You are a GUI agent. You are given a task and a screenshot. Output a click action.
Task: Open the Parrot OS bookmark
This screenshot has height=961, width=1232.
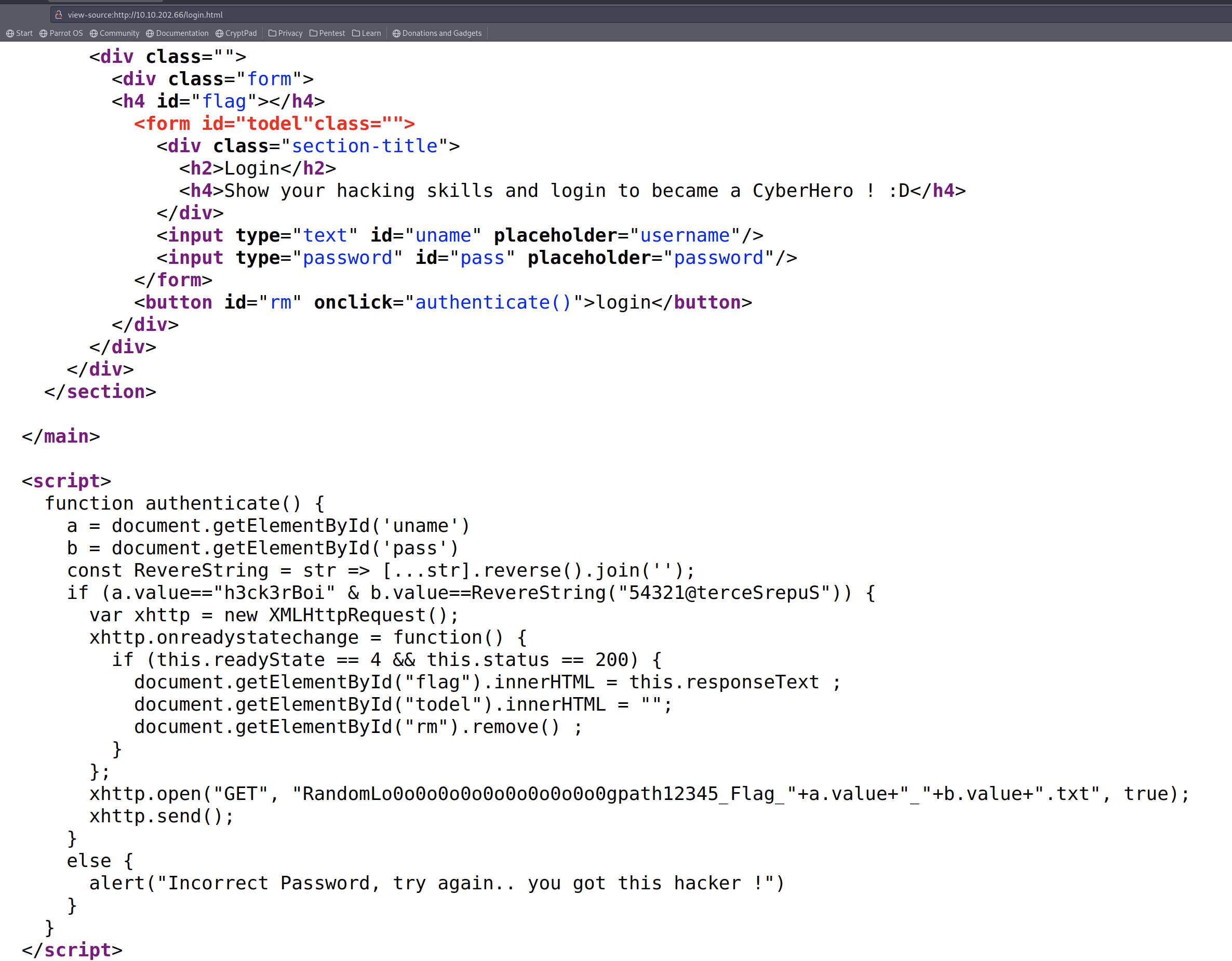coord(61,33)
